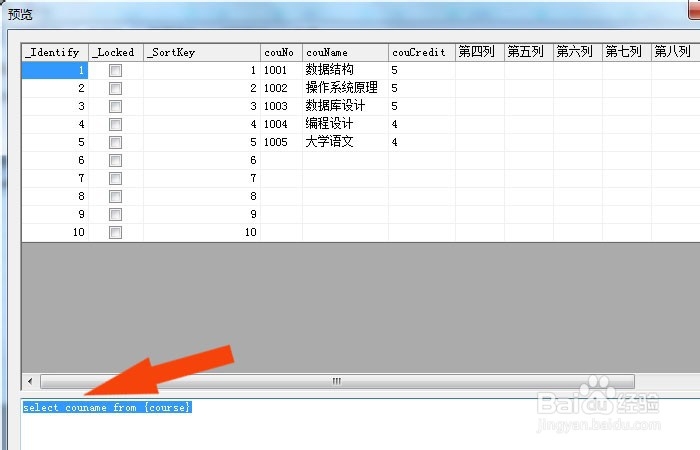Click the couNo column header
Image resolution: width=700 pixels, height=450 pixels.
click(282, 53)
